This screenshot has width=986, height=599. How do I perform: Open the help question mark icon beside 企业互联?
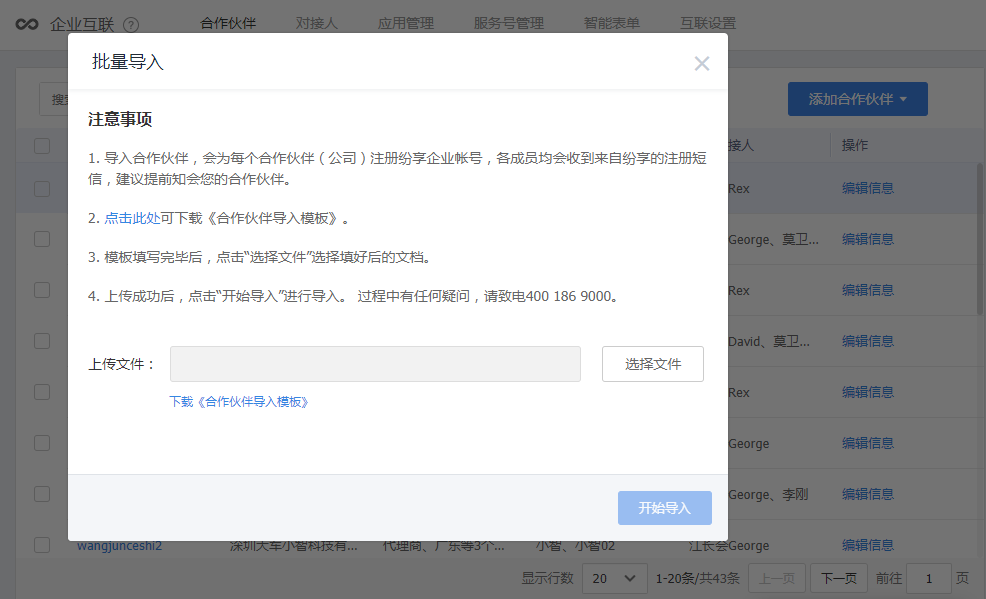[131, 25]
